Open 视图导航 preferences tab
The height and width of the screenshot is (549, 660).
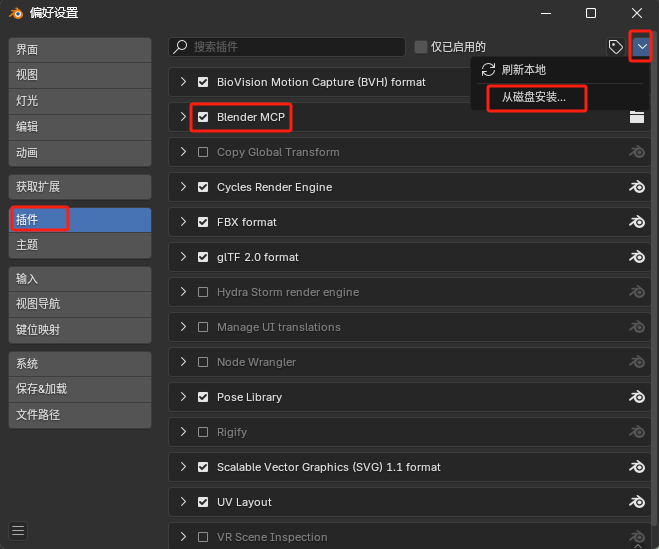coord(80,304)
